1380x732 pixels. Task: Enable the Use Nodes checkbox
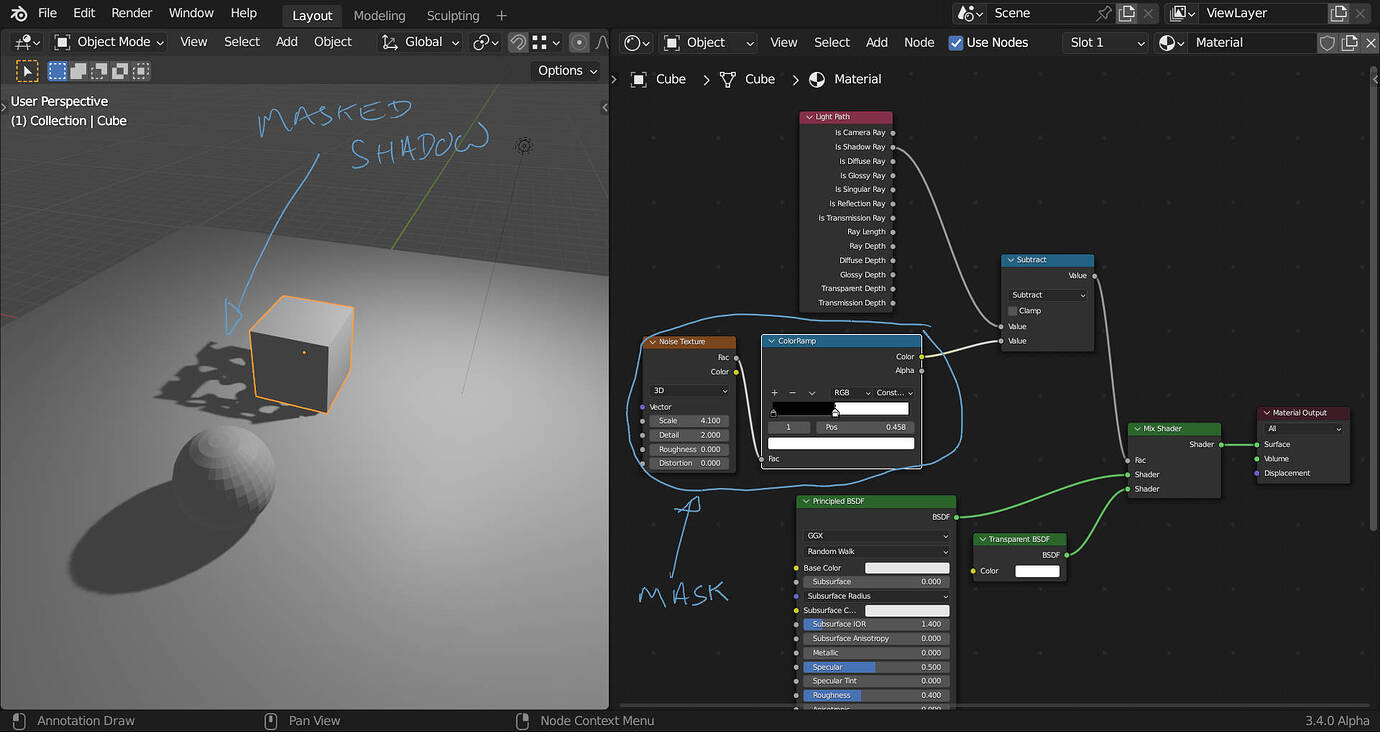tap(956, 42)
